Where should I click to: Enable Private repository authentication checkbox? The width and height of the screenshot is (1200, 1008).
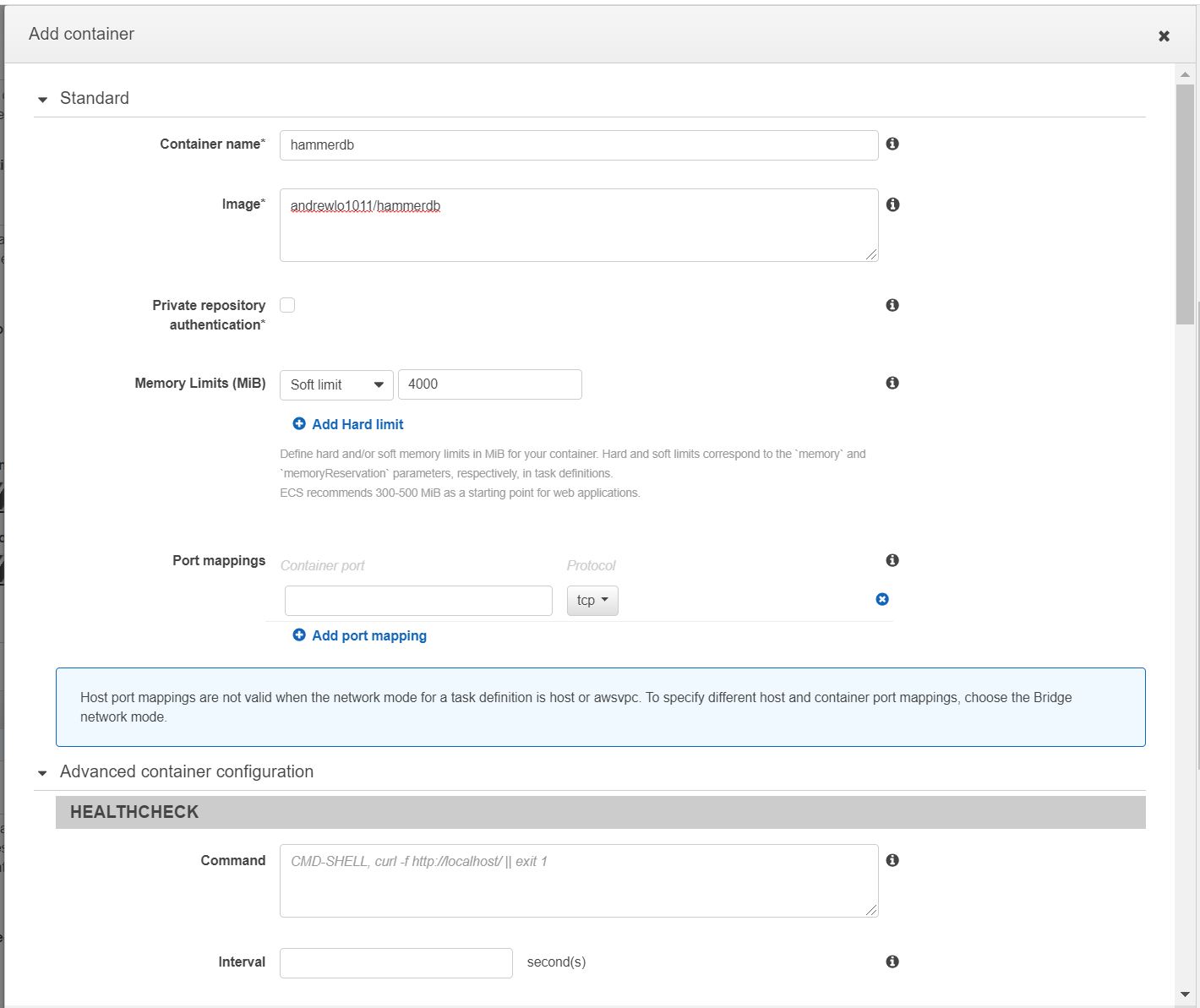click(287, 305)
